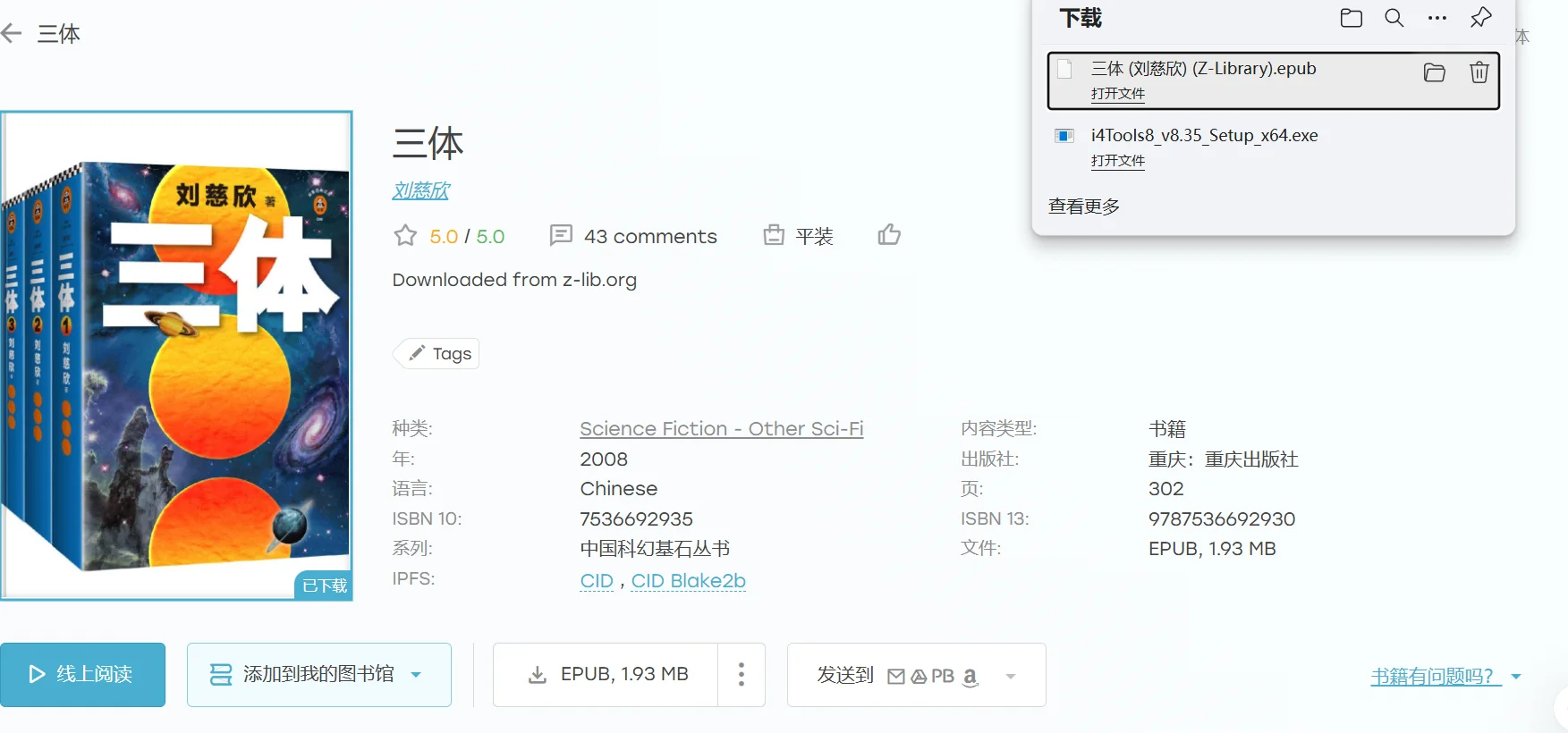1568x733 pixels.
Task: Click the file value EPUB, 1.93 MB in details
Action: [1212, 549]
